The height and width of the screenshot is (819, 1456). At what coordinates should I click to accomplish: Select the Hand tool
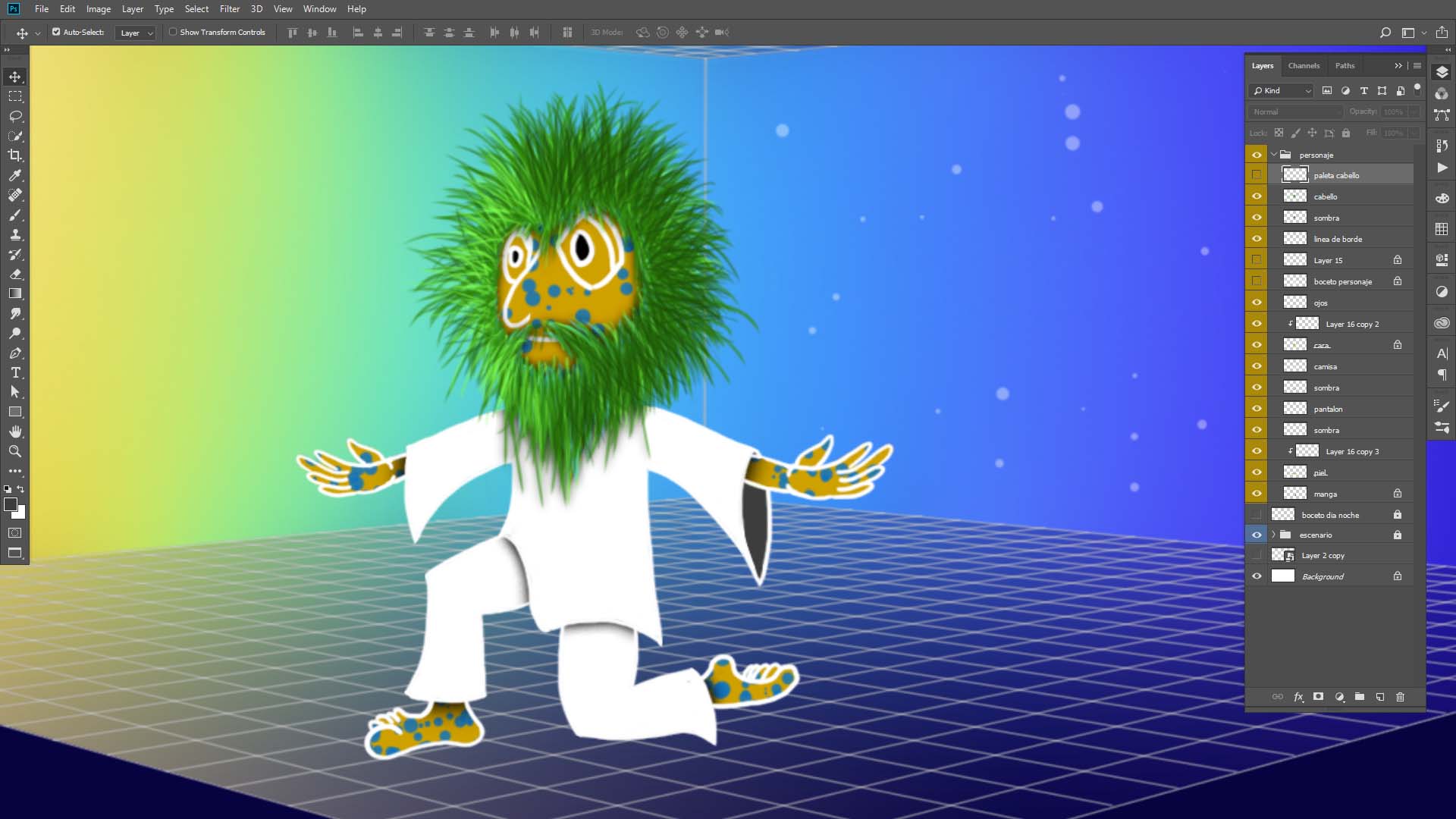[15, 431]
